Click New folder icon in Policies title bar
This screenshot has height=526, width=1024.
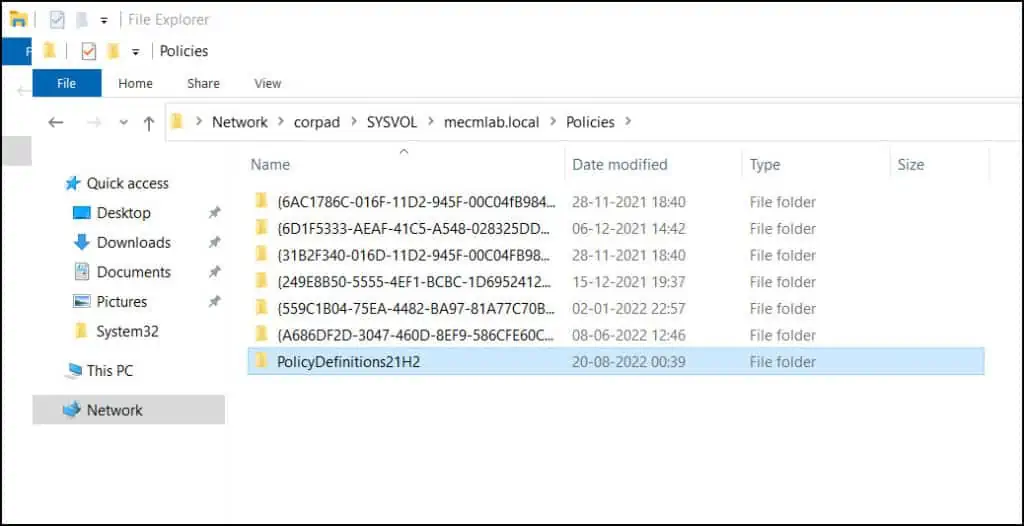click(113, 50)
